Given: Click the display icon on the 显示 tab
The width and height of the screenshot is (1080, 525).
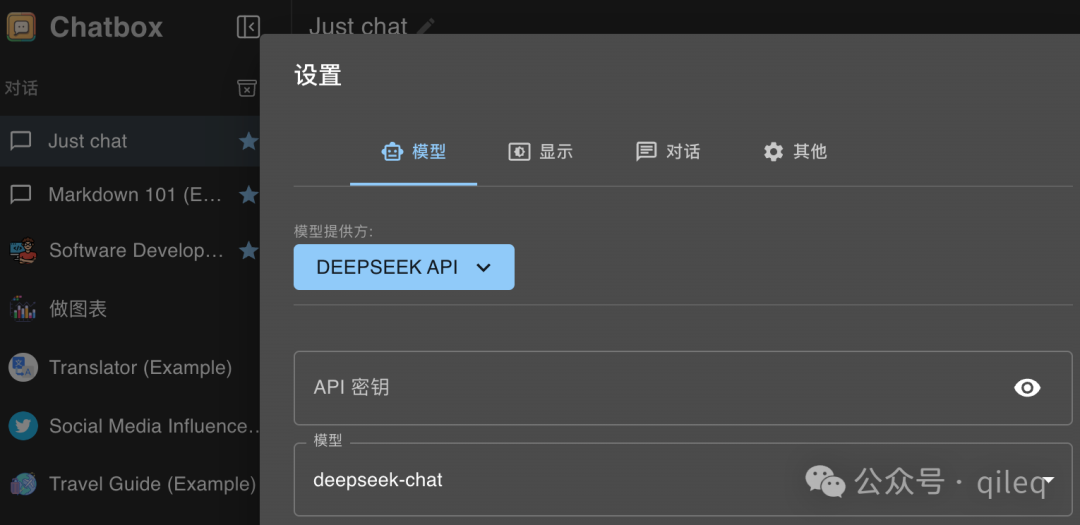Looking at the screenshot, I should pyautogui.click(x=519, y=152).
